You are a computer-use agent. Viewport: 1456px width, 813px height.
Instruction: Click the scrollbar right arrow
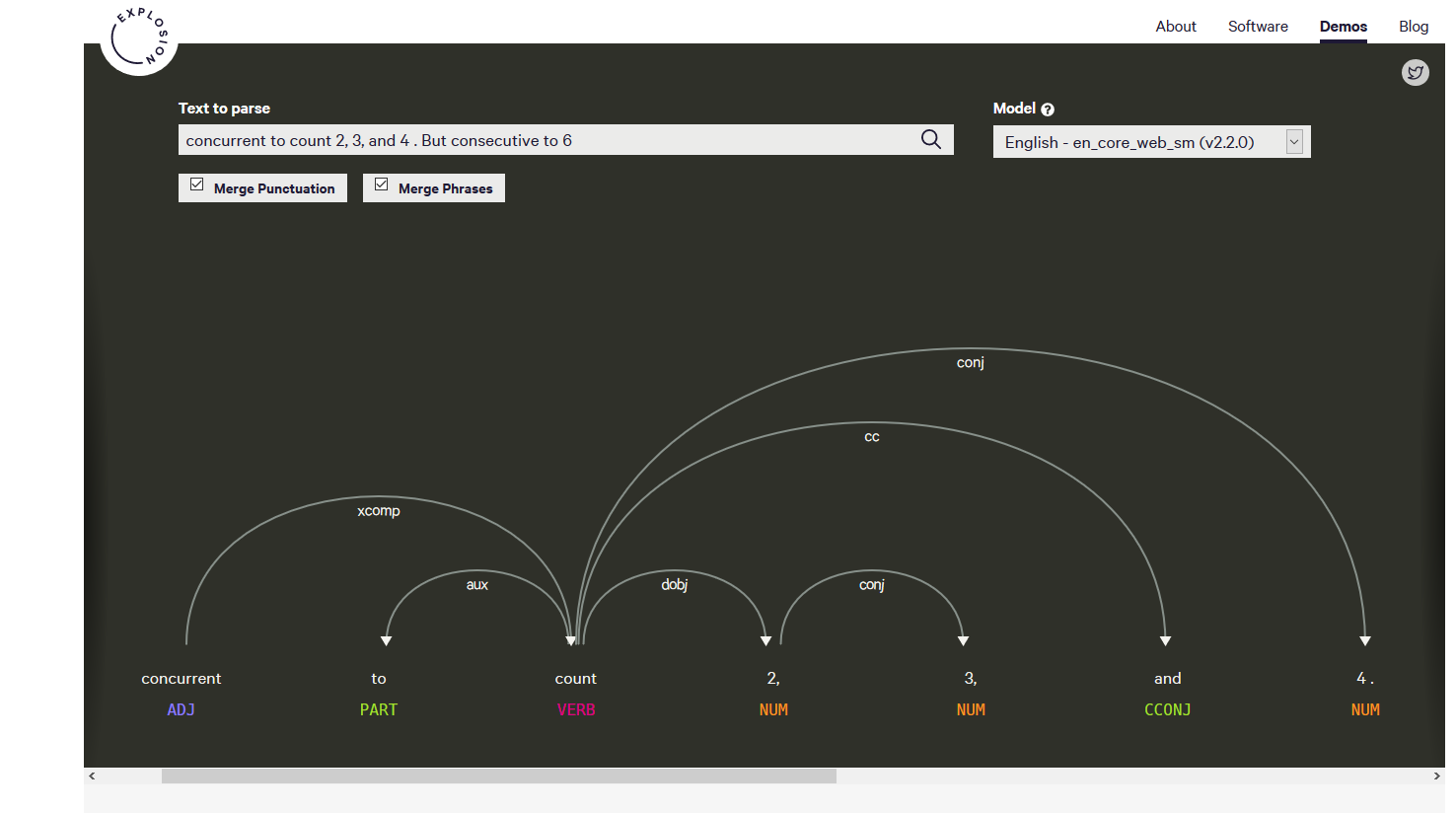click(x=1436, y=776)
